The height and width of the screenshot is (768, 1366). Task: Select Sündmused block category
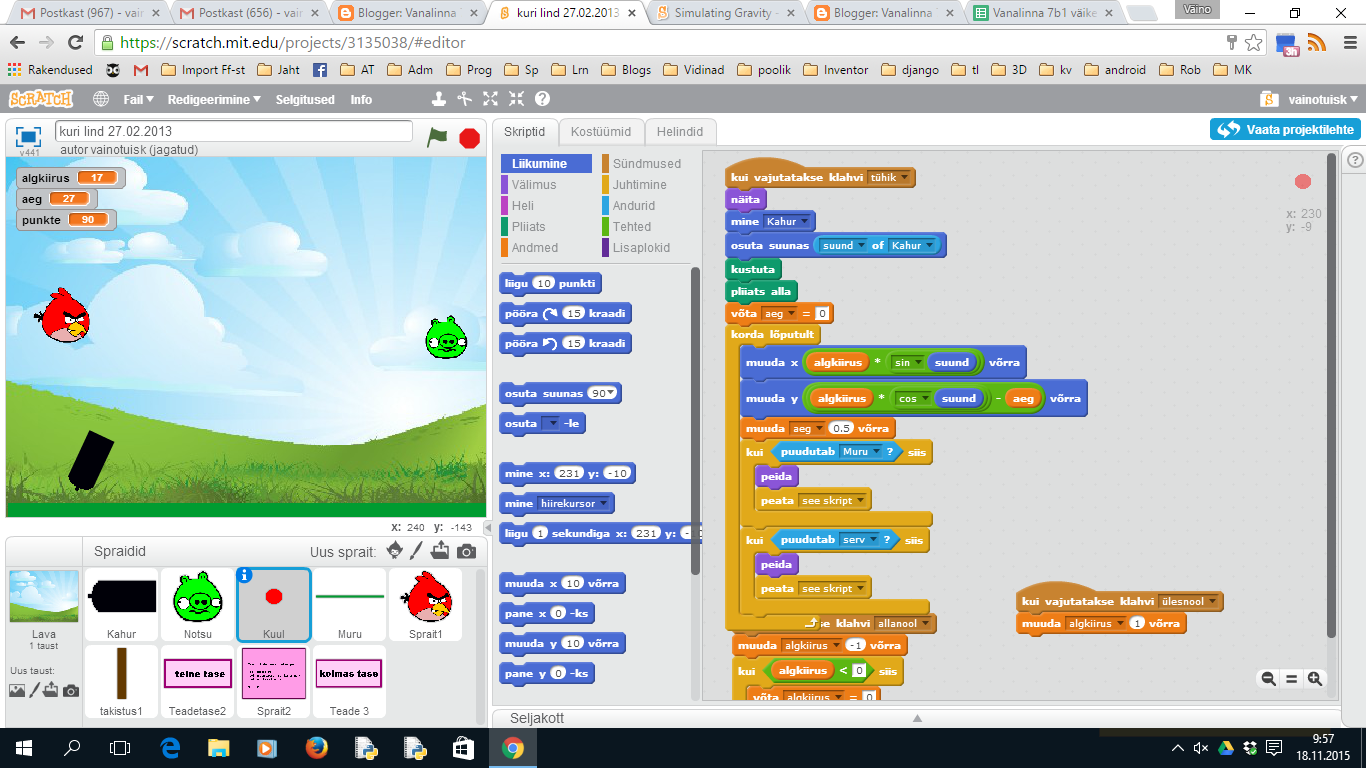[646, 164]
